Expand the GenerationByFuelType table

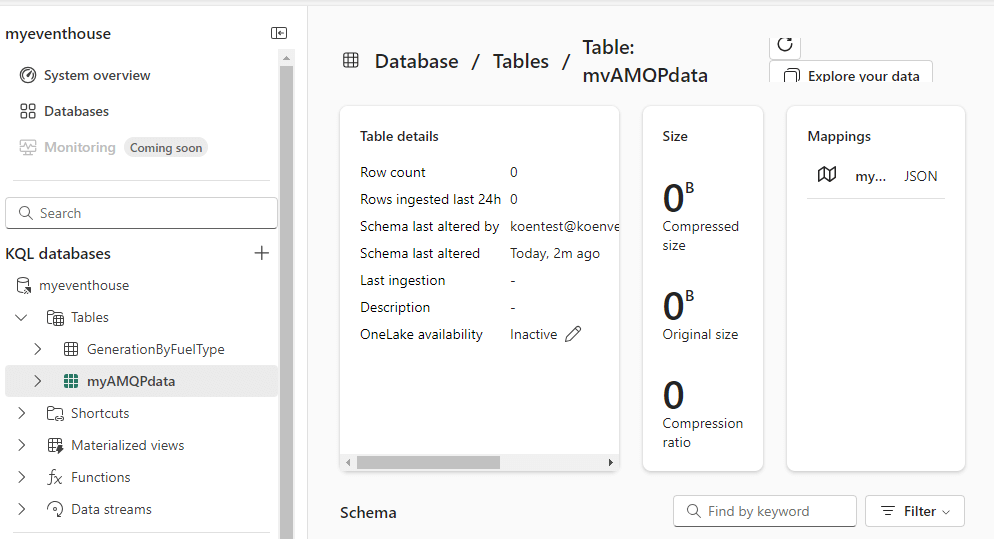coord(38,349)
